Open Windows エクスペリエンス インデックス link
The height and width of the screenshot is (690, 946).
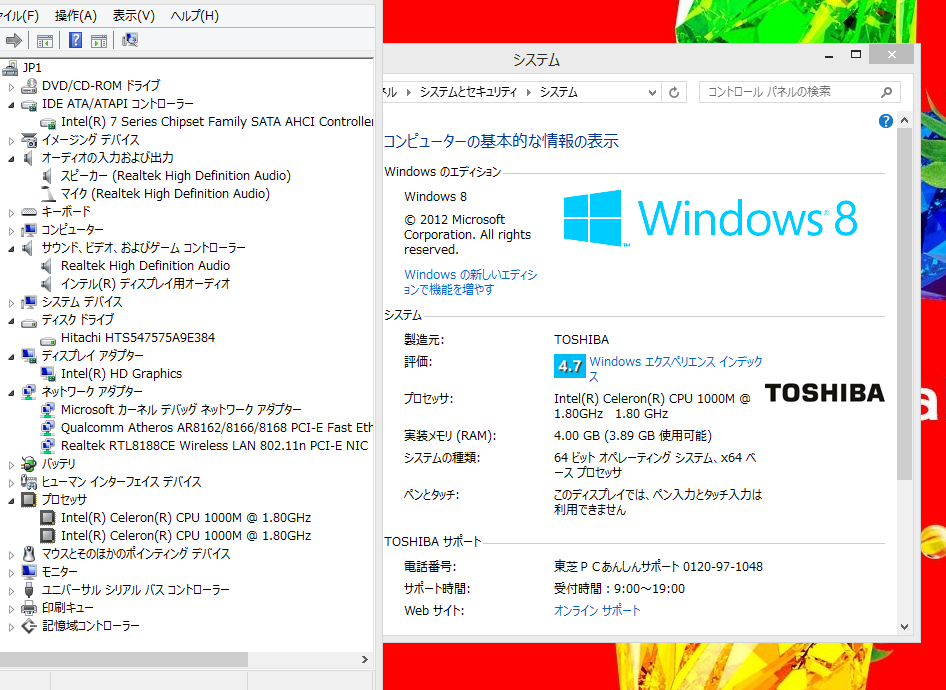pos(676,369)
